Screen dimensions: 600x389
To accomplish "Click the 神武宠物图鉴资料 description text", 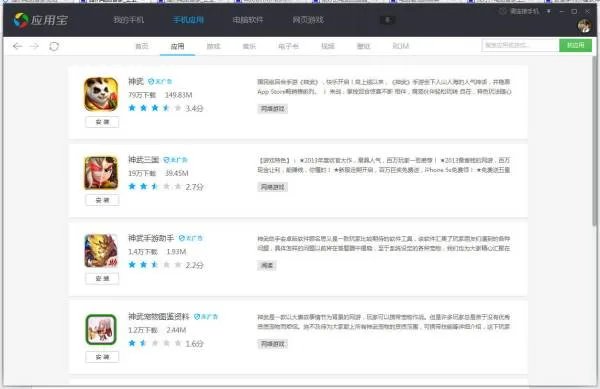I will [384, 322].
